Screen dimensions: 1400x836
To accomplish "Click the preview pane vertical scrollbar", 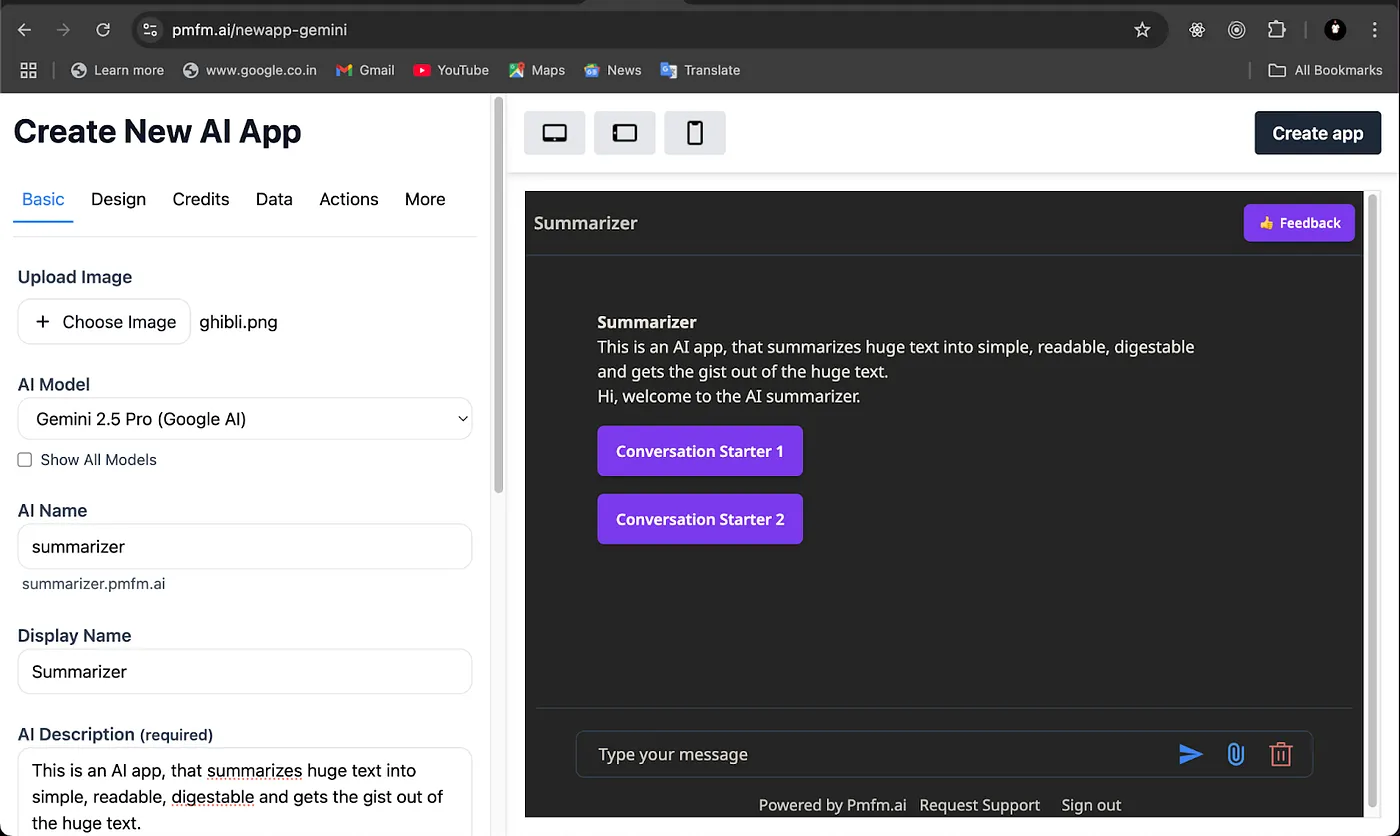I will (x=1372, y=501).
